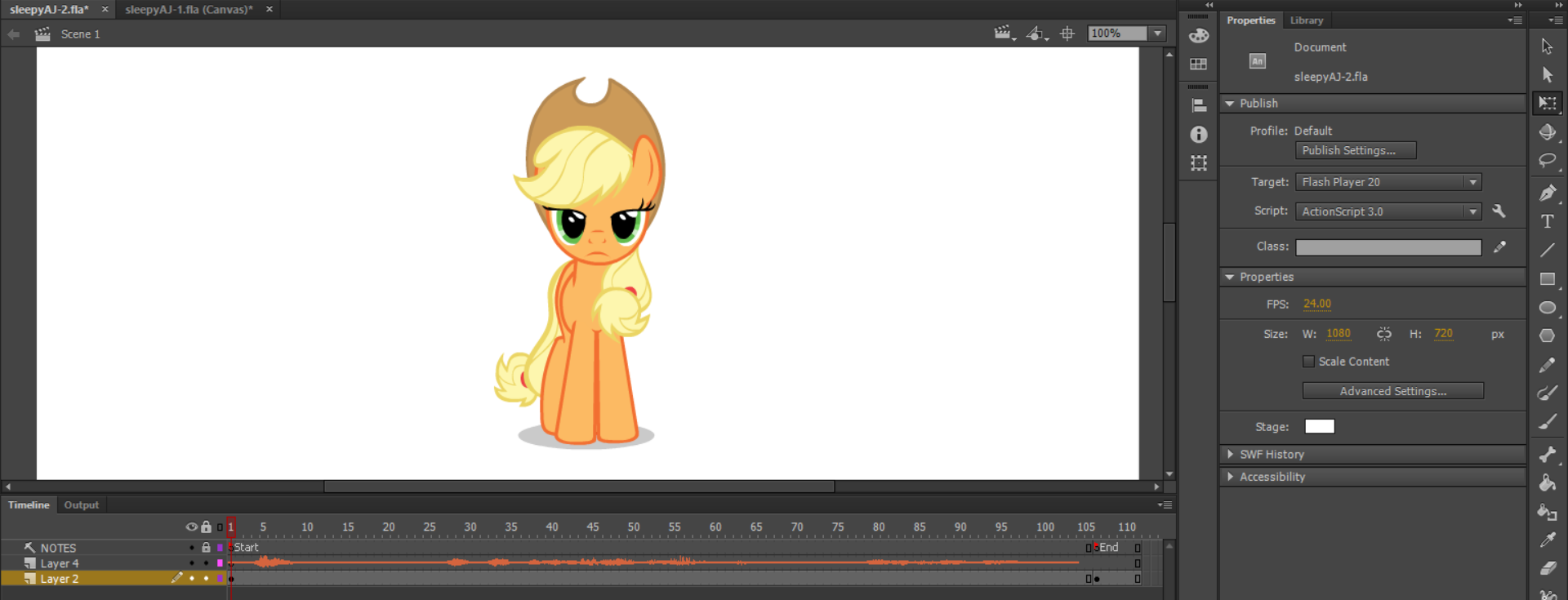Screen dimensions: 1568x600
Task: Unlock the NOTES layer
Action: click(206, 548)
